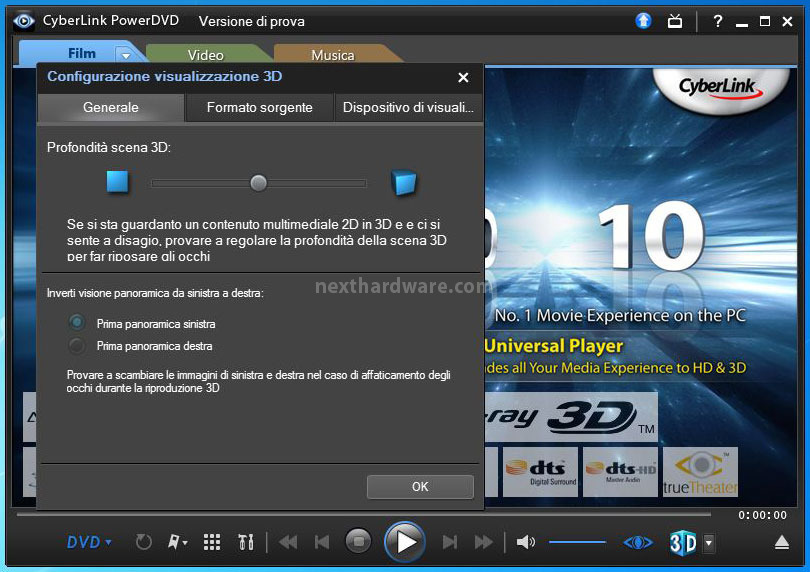Toggle the 3D mode button

(683, 543)
